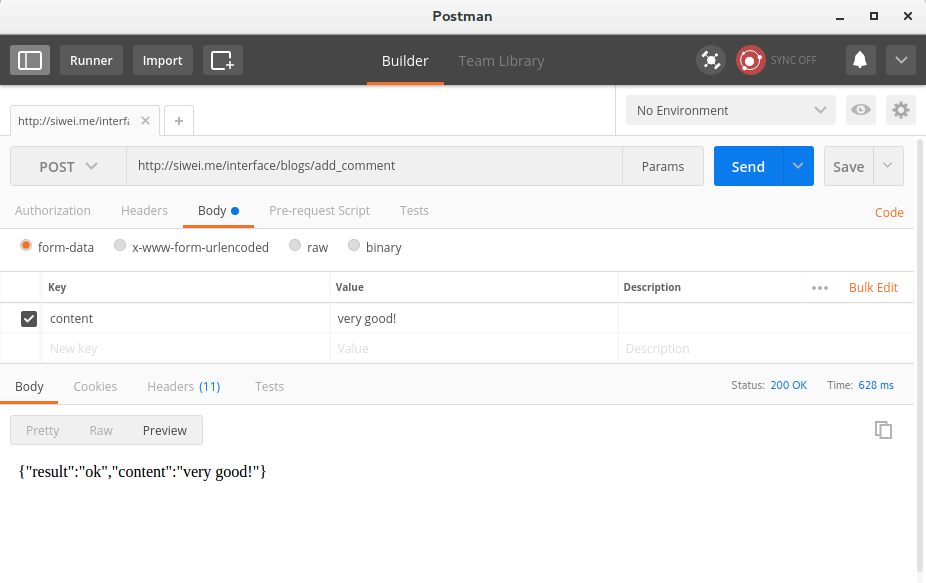926x583 pixels.
Task: Open the response Cookies tab
Action: (x=95, y=386)
